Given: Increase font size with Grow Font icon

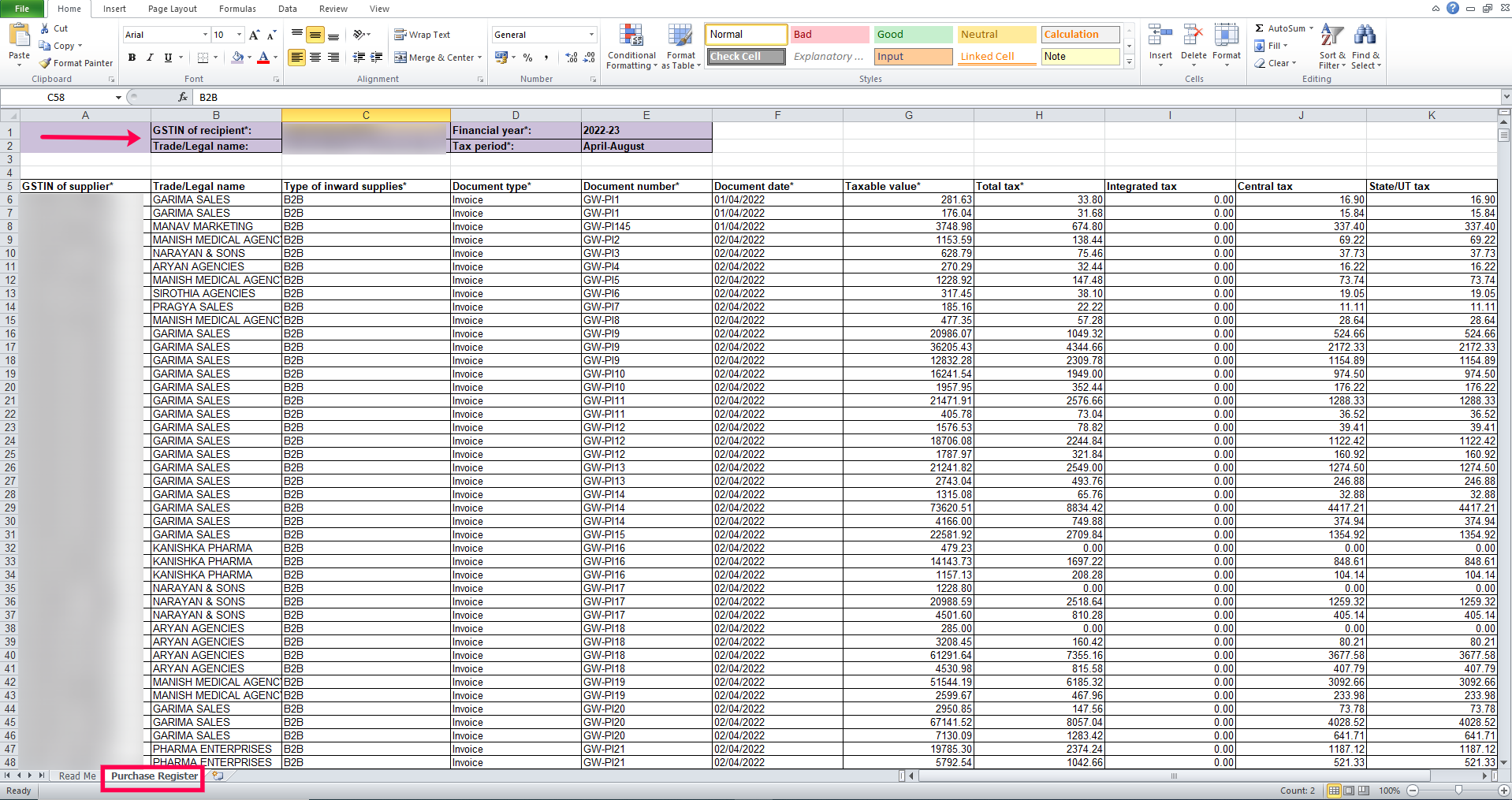Looking at the screenshot, I should coord(254,35).
